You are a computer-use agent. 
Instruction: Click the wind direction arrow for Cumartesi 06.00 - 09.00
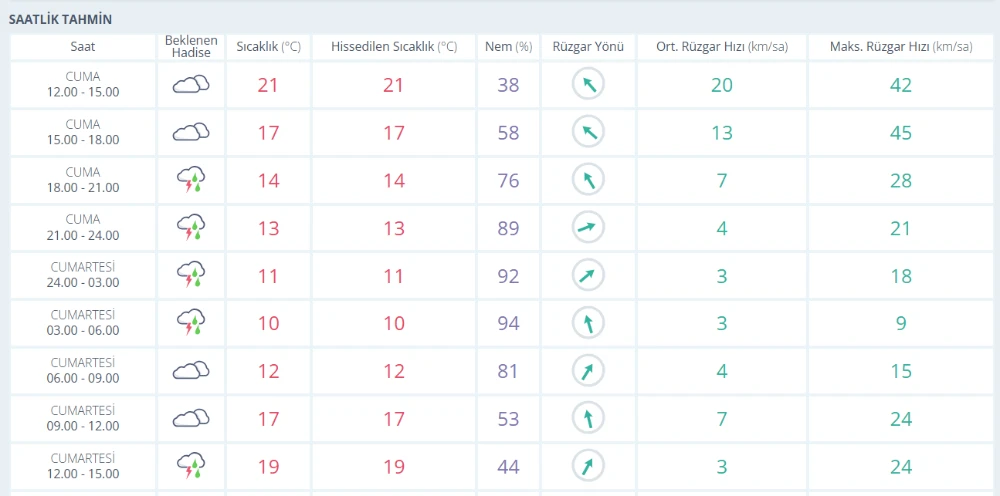click(x=589, y=371)
